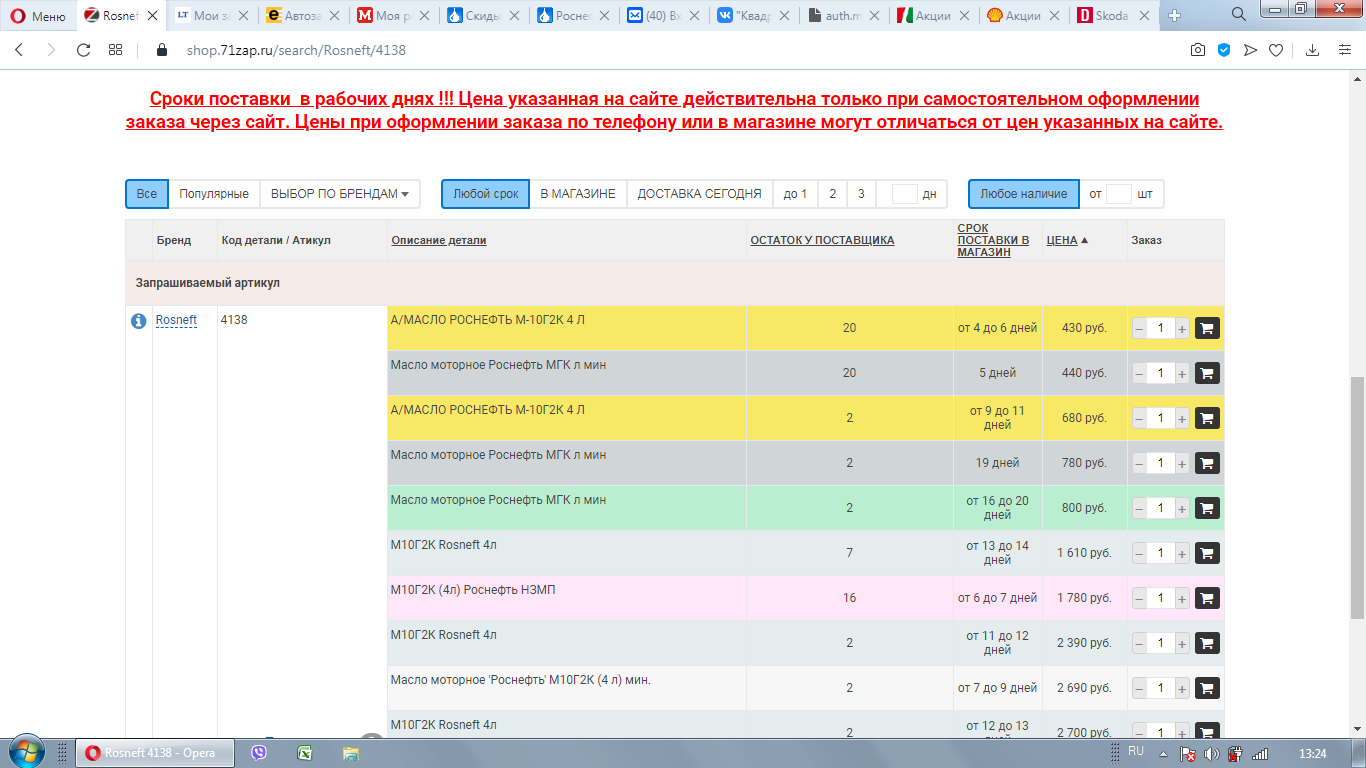Go back to previous page
Screen dimensions: 1366x768
point(19,50)
